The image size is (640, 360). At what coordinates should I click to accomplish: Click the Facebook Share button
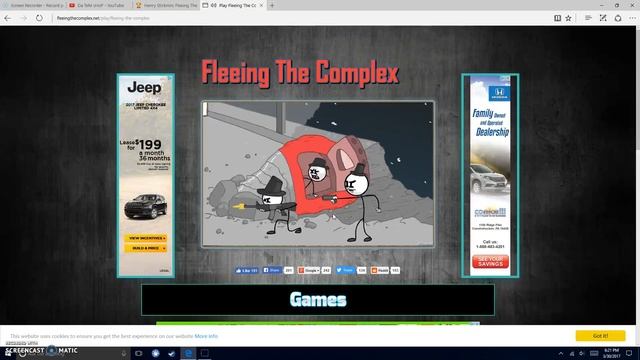(x=272, y=270)
